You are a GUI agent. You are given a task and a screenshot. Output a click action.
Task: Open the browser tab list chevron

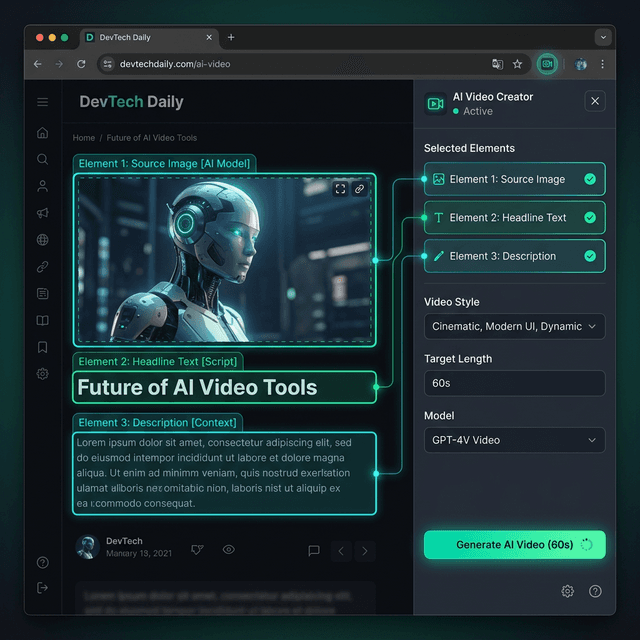(x=602, y=37)
